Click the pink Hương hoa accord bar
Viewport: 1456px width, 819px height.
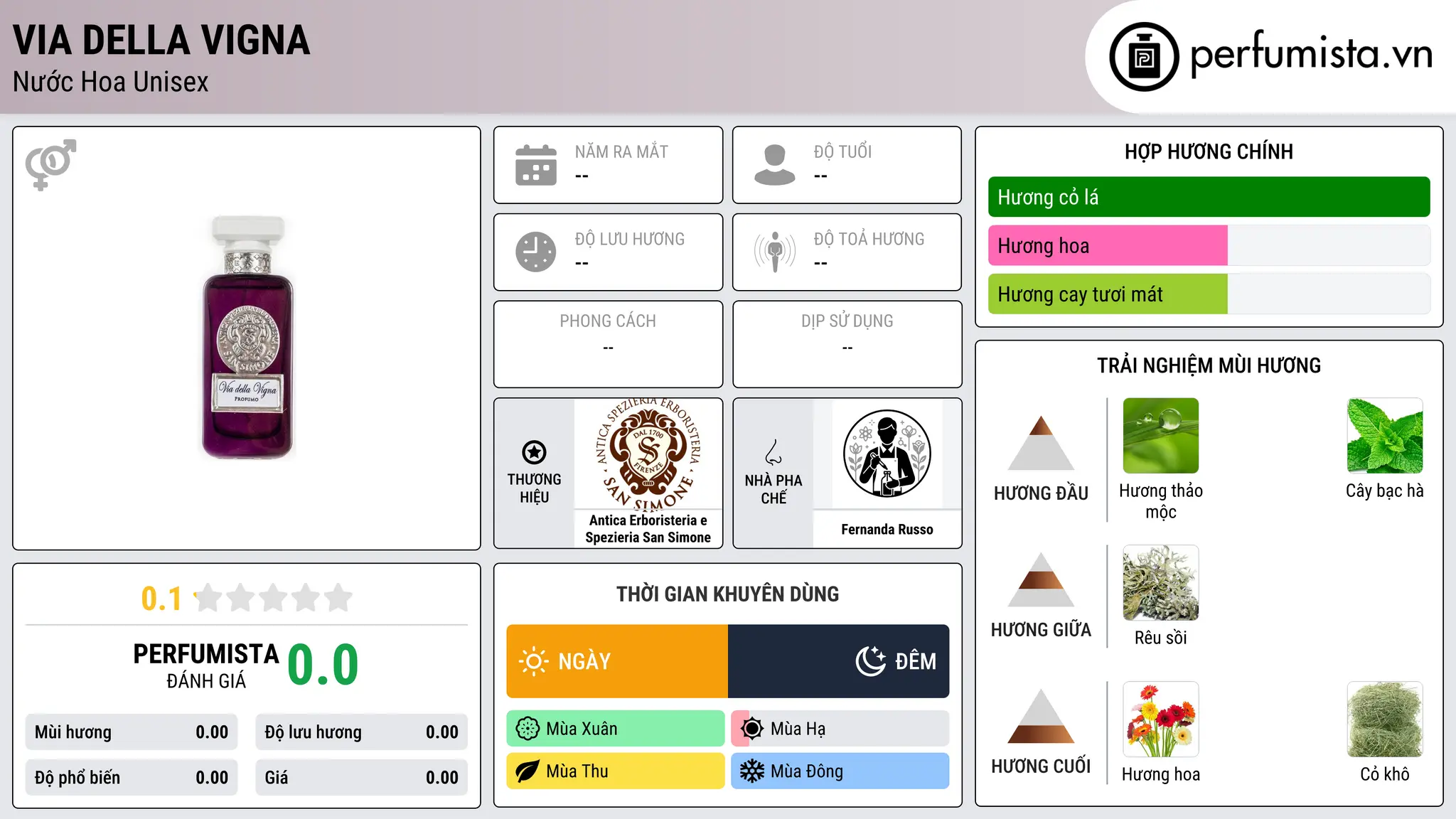(x=1108, y=245)
